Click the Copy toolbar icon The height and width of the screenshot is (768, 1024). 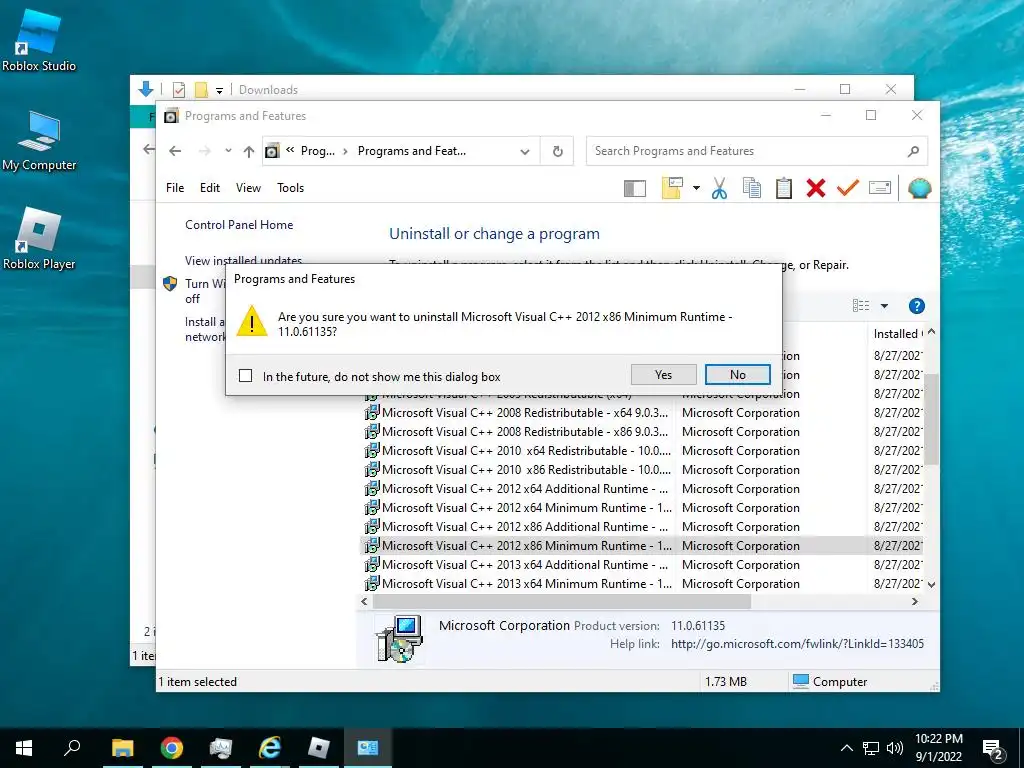tap(752, 188)
